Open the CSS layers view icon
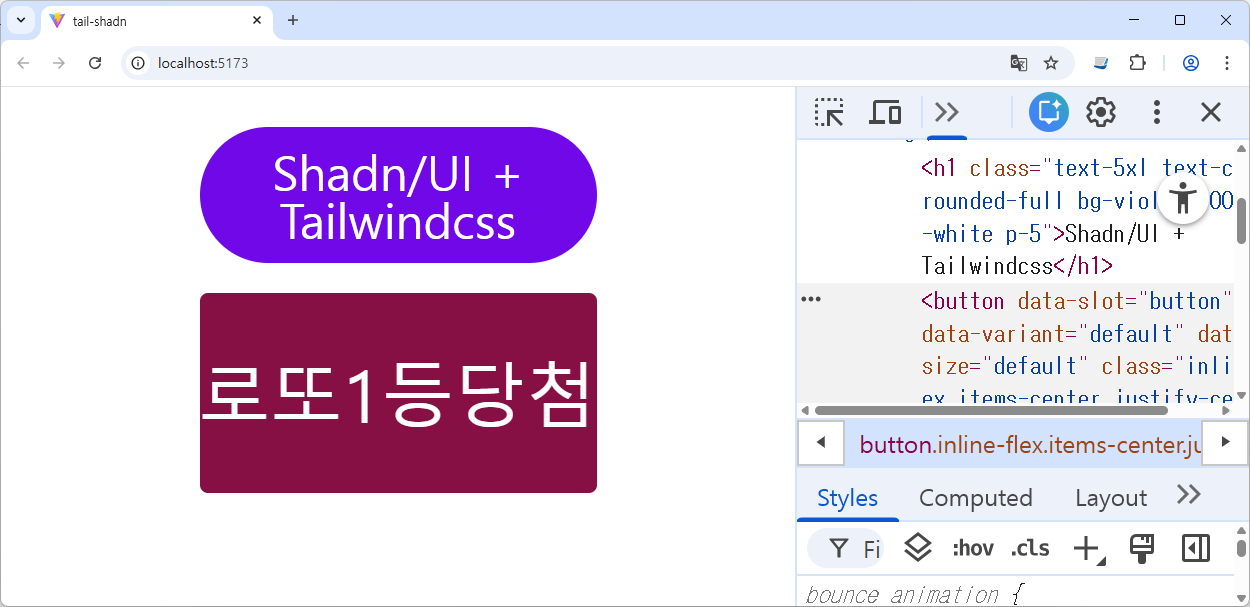 pos(918,547)
